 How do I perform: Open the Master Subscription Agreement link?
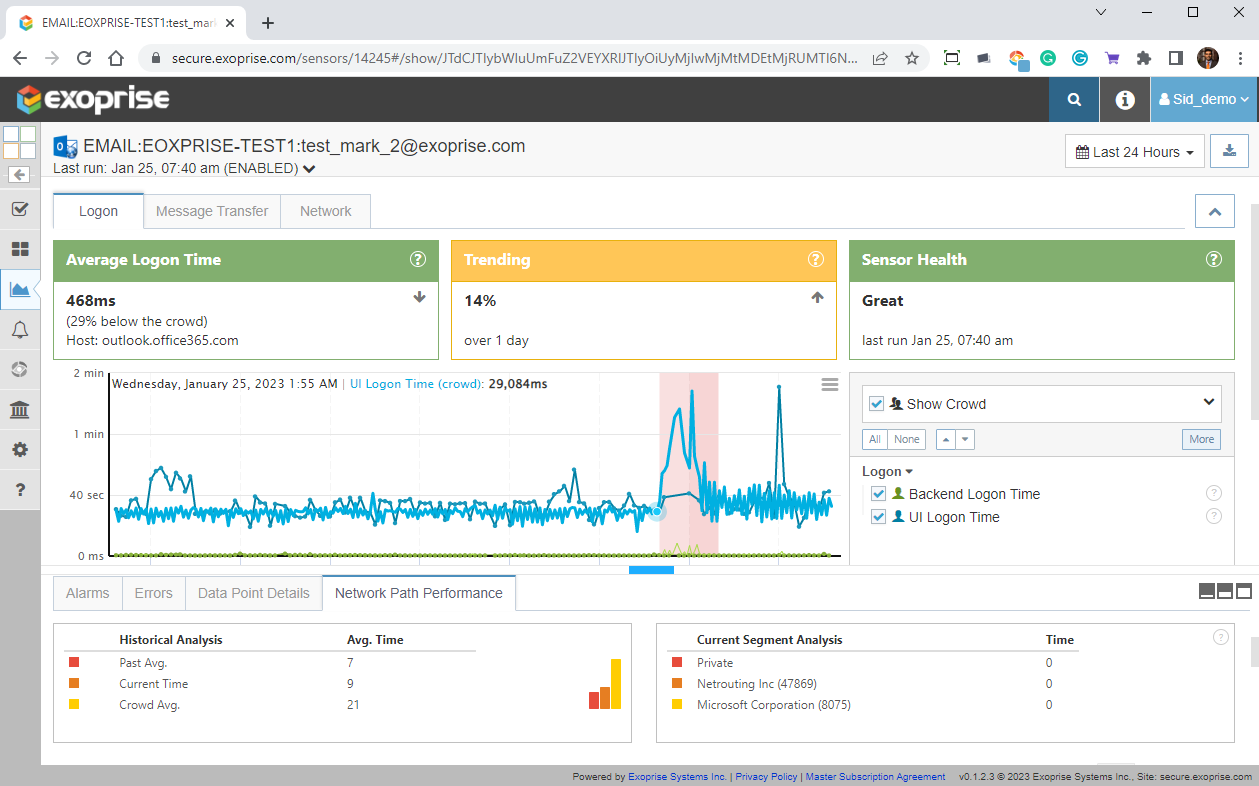pyautogui.click(x=875, y=777)
